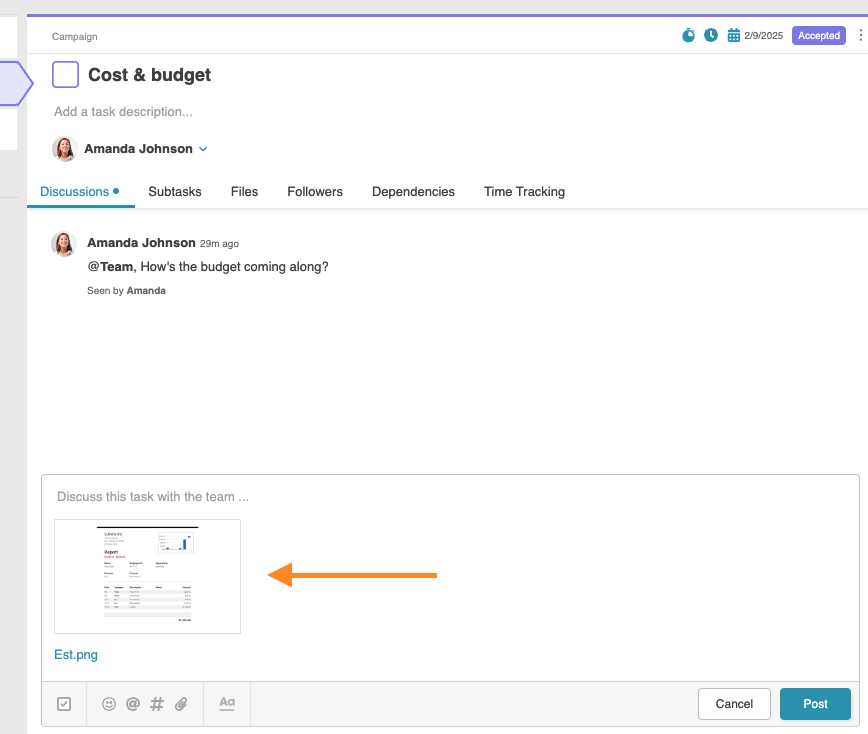Viewport: 868px width, 734px height.
Task: Open the Accepted status dropdown
Action: click(818, 36)
